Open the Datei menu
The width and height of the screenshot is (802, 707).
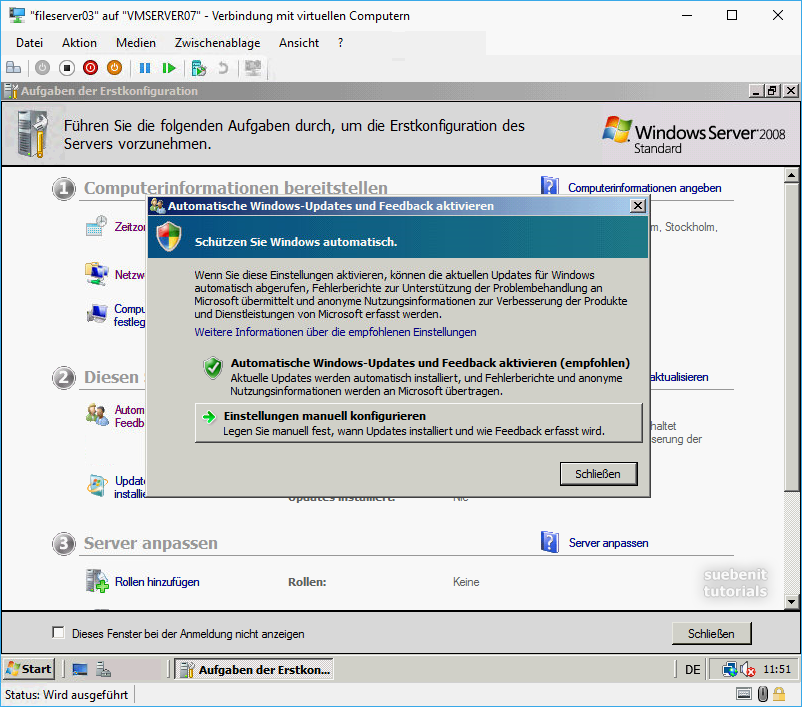click(x=29, y=43)
